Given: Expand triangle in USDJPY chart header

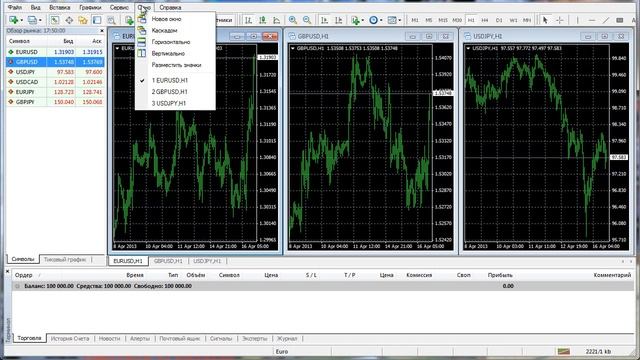Looking at the screenshot, I should (x=468, y=48).
